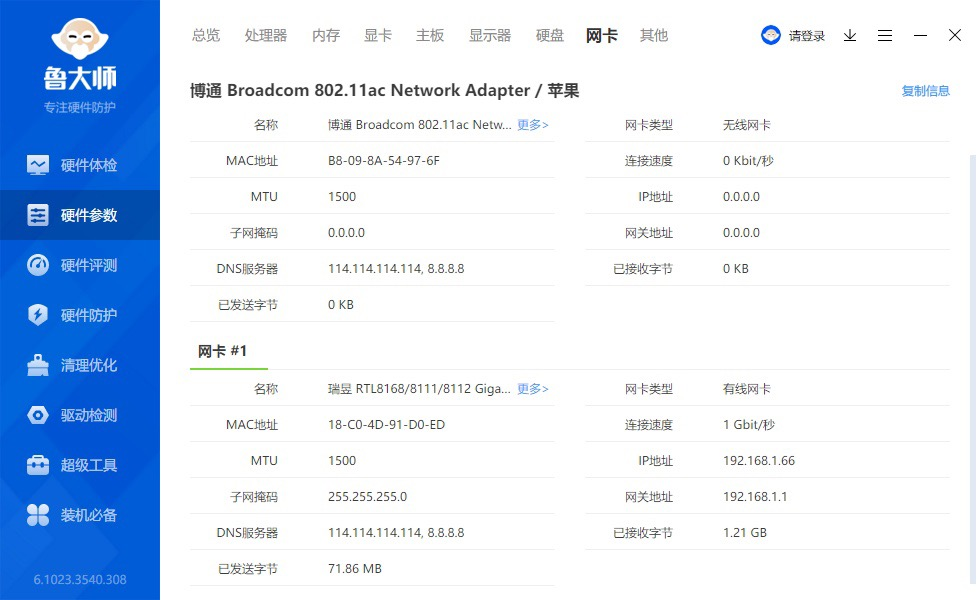Click the received bytes value 1.21 GB
The image size is (980, 600).
pyautogui.click(x=744, y=532)
